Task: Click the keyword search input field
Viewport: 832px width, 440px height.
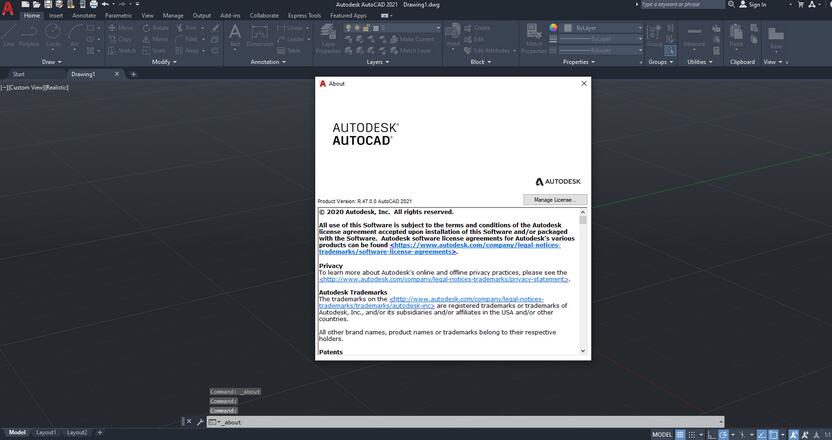Action: point(682,4)
